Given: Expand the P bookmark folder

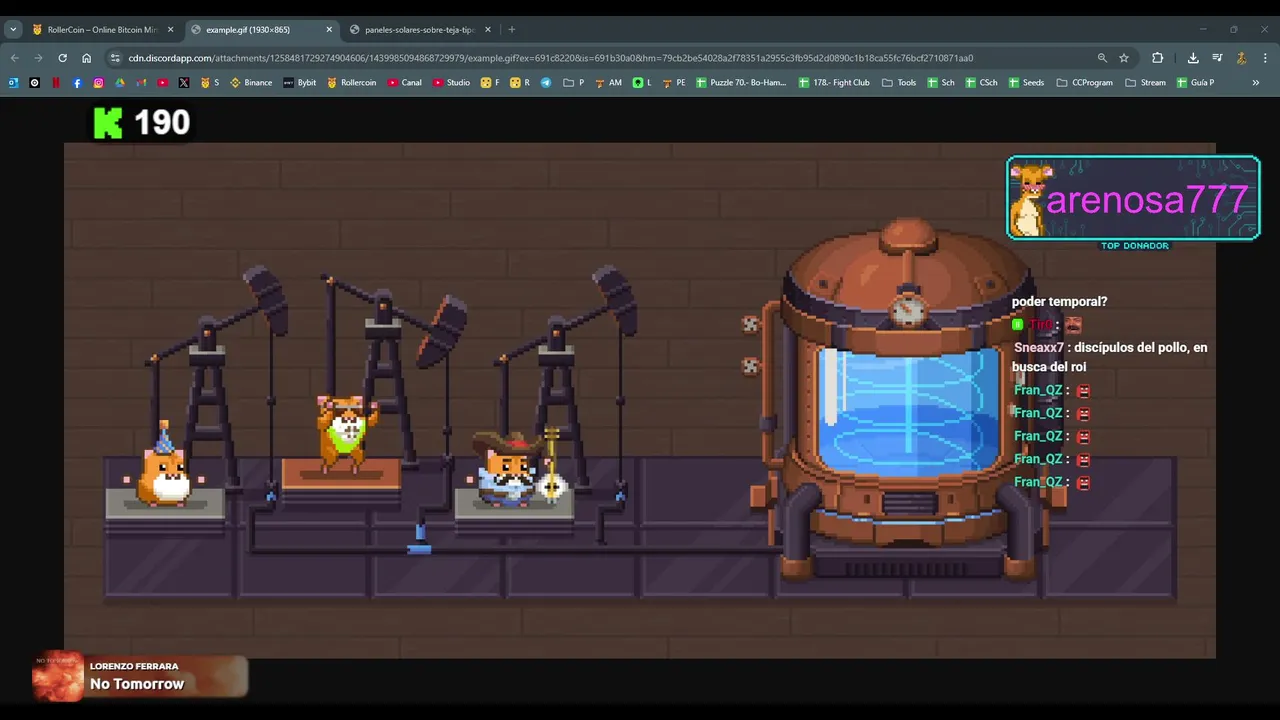Looking at the screenshot, I should coord(573,82).
